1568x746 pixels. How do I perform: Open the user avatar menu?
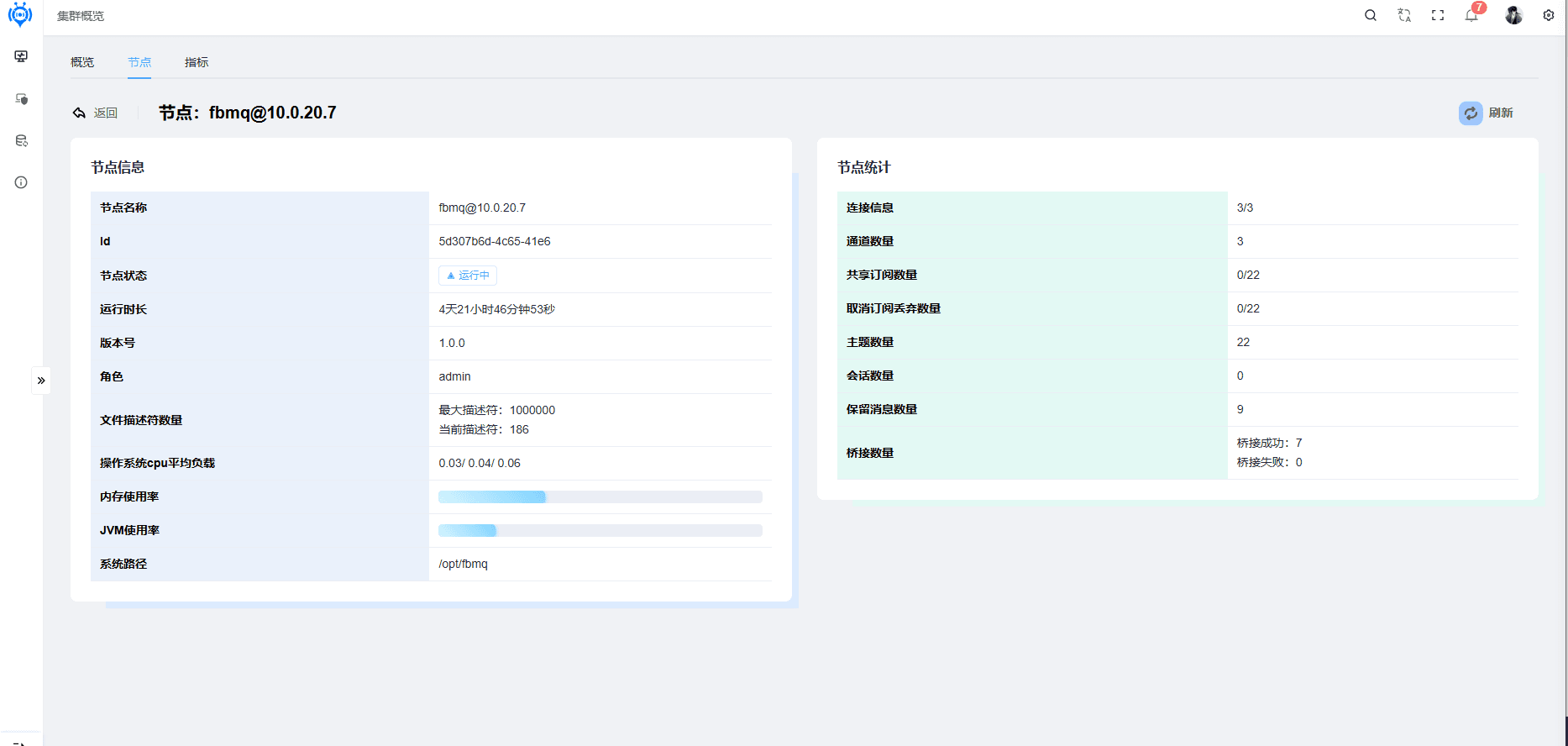(1513, 15)
